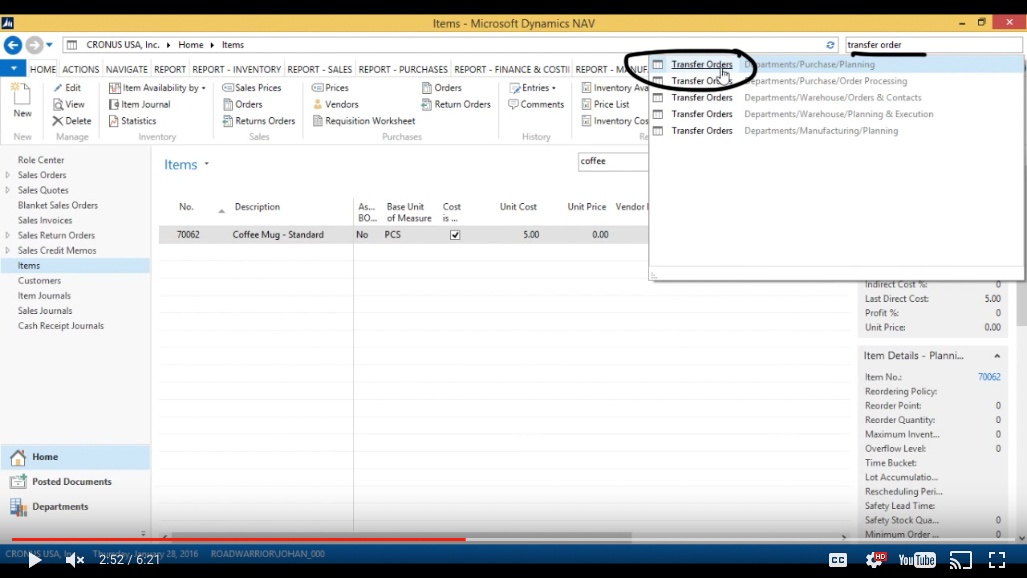Viewport: 1027px width, 578px height.
Task: Open the Items view dropdown arrow
Action: [206, 164]
